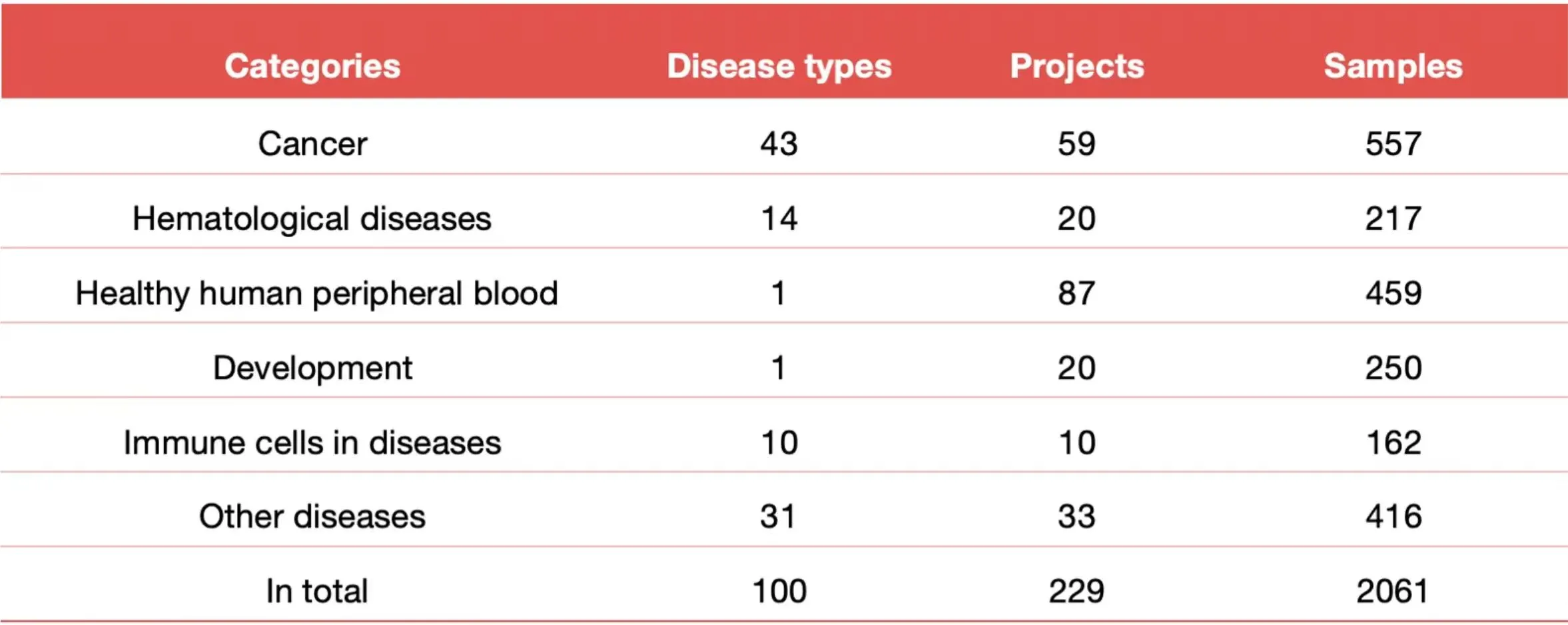Click the Samples column header
The height and width of the screenshot is (625, 1568).
click(x=1393, y=66)
